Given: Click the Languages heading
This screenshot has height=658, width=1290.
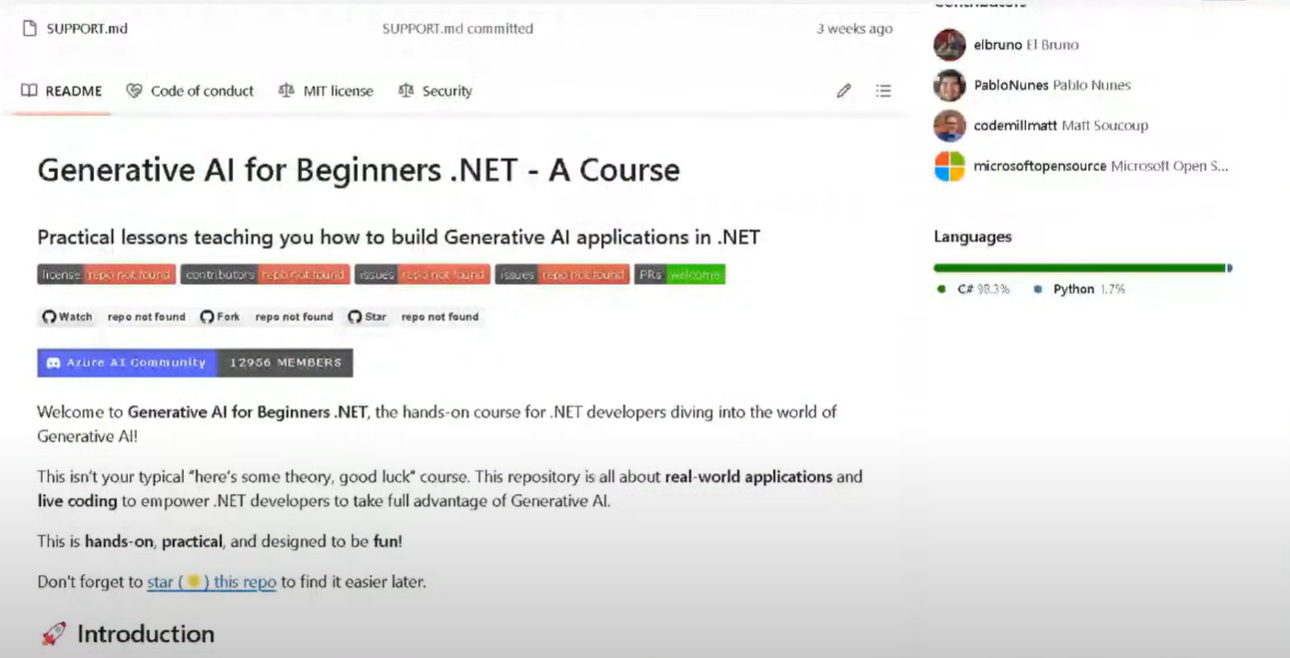Looking at the screenshot, I should 973,237.
